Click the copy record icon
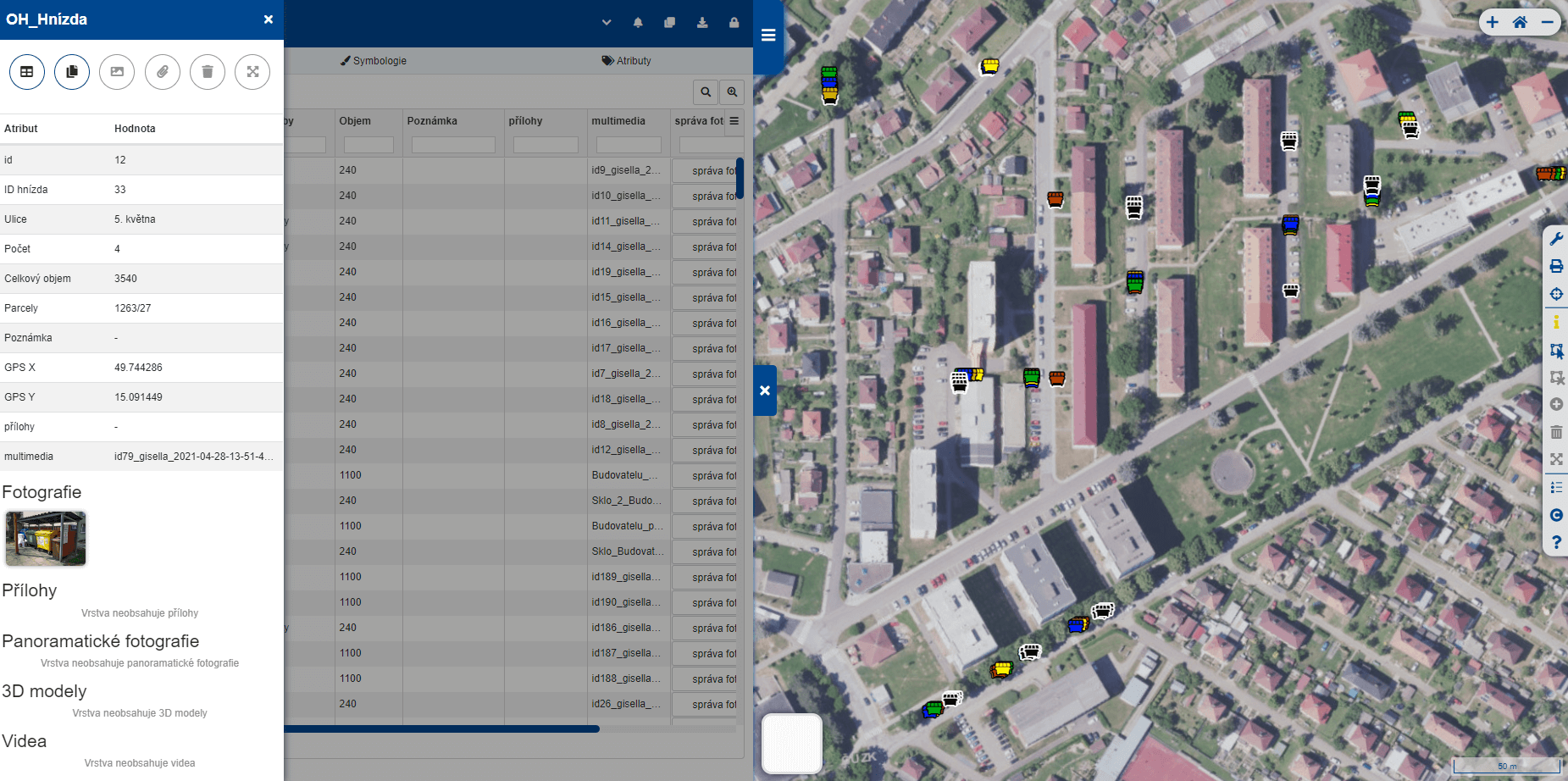This screenshot has width=1568, height=781. (x=72, y=72)
